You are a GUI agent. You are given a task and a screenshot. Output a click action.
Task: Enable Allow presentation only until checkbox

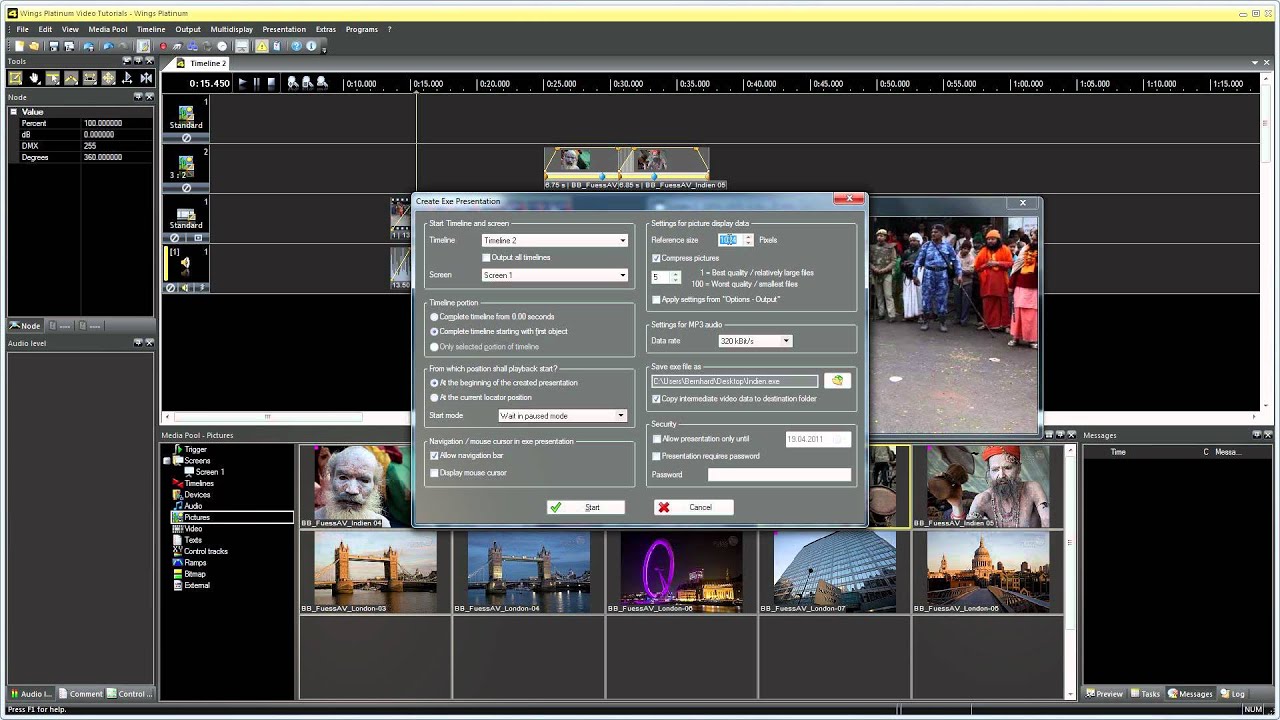(x=656, y=439)
